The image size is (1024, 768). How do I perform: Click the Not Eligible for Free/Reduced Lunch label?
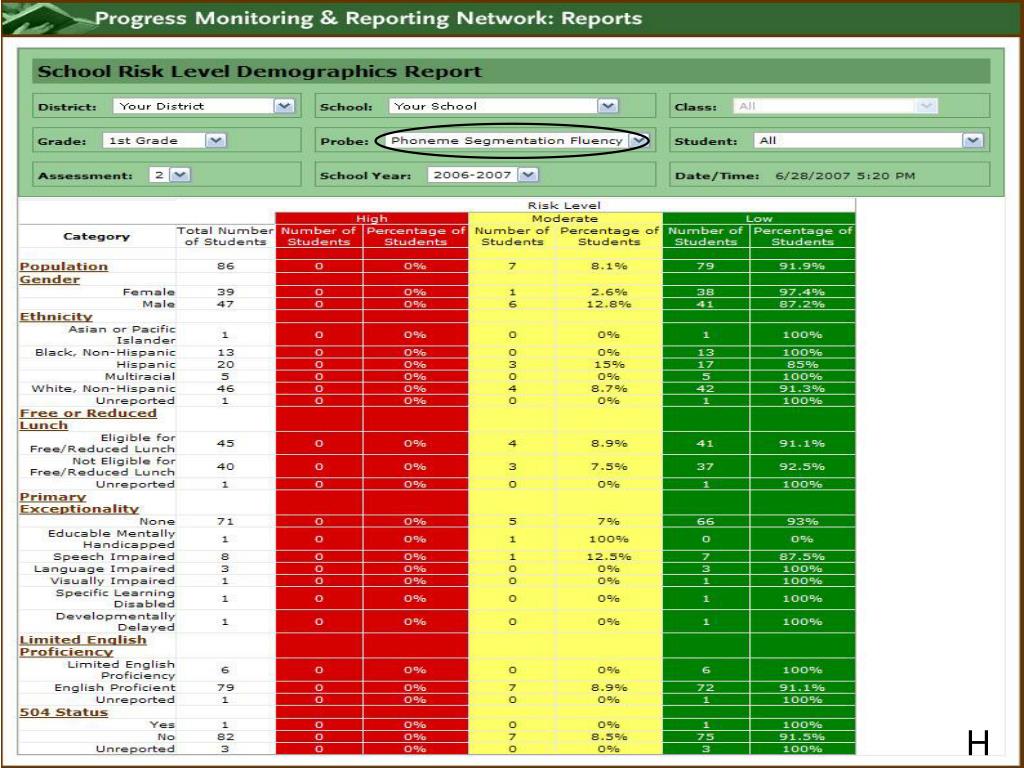coord(103,467)
